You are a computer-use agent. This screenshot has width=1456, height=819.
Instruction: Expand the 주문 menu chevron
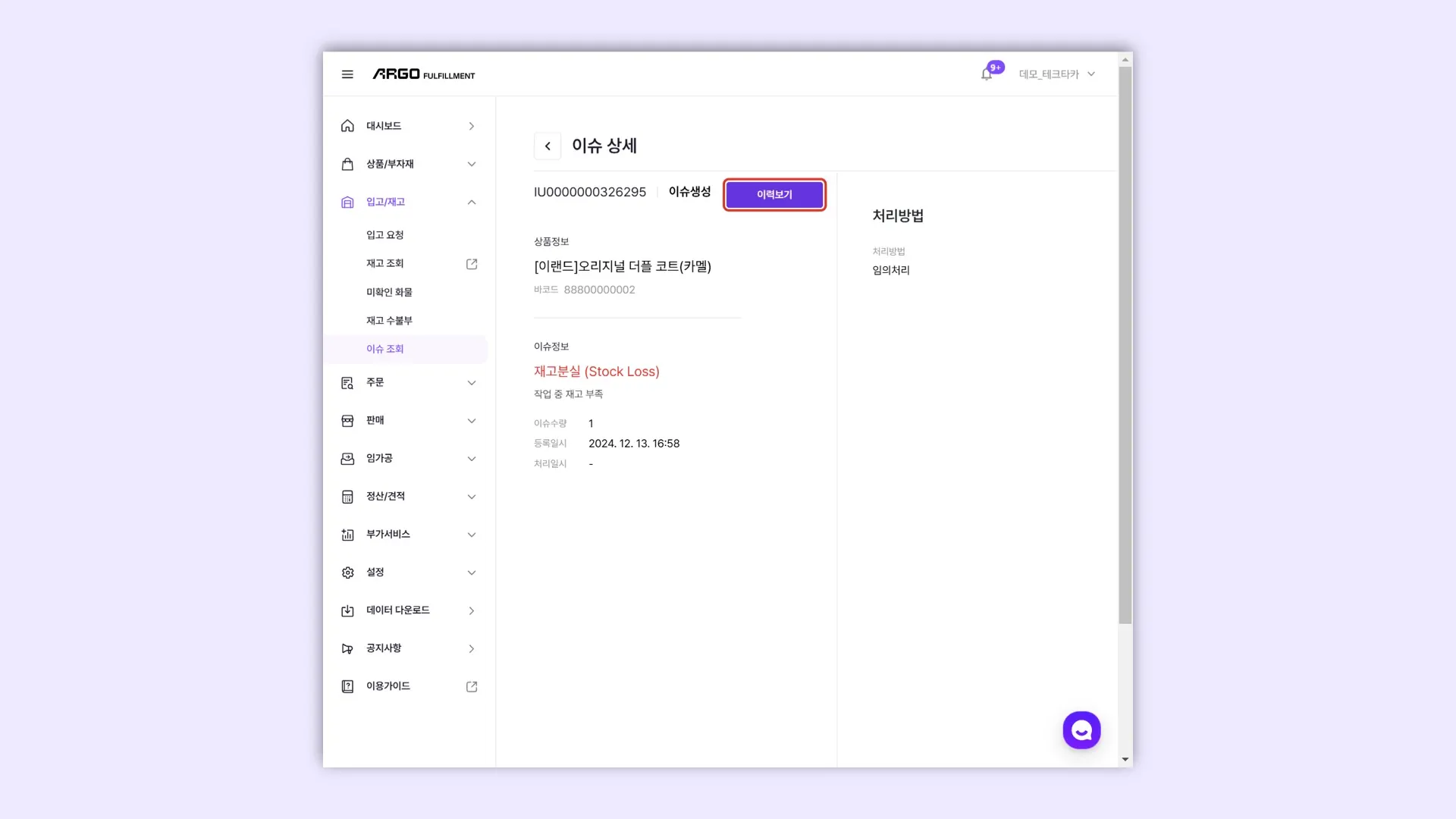click(472, 383)
